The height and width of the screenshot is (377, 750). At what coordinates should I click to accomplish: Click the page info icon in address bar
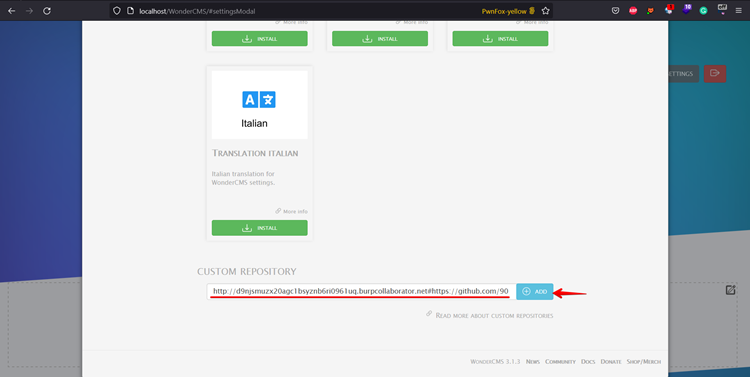130,11
